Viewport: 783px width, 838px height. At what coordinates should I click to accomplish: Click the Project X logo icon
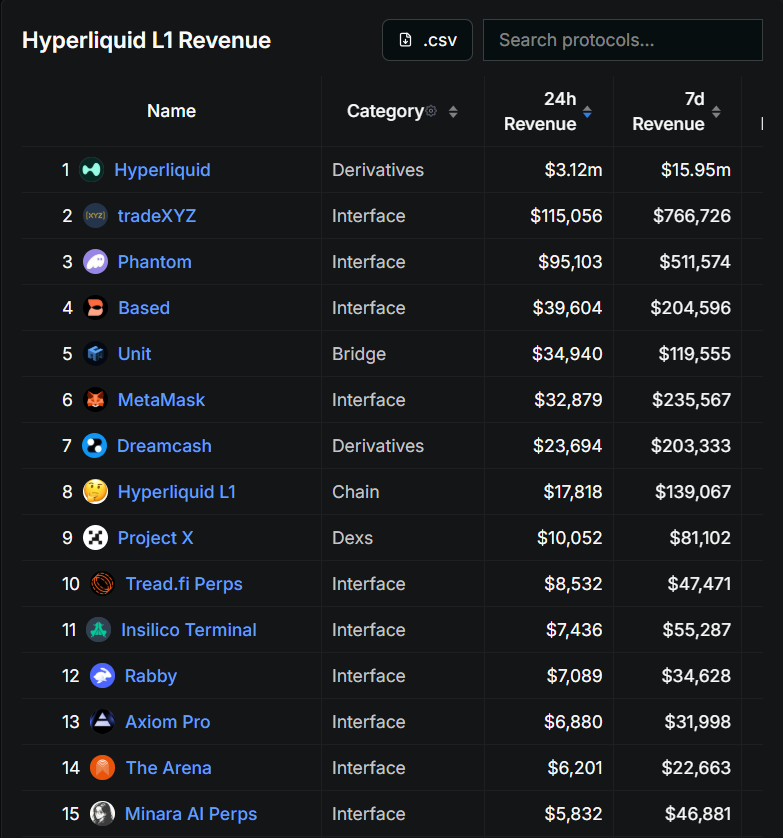95,538
